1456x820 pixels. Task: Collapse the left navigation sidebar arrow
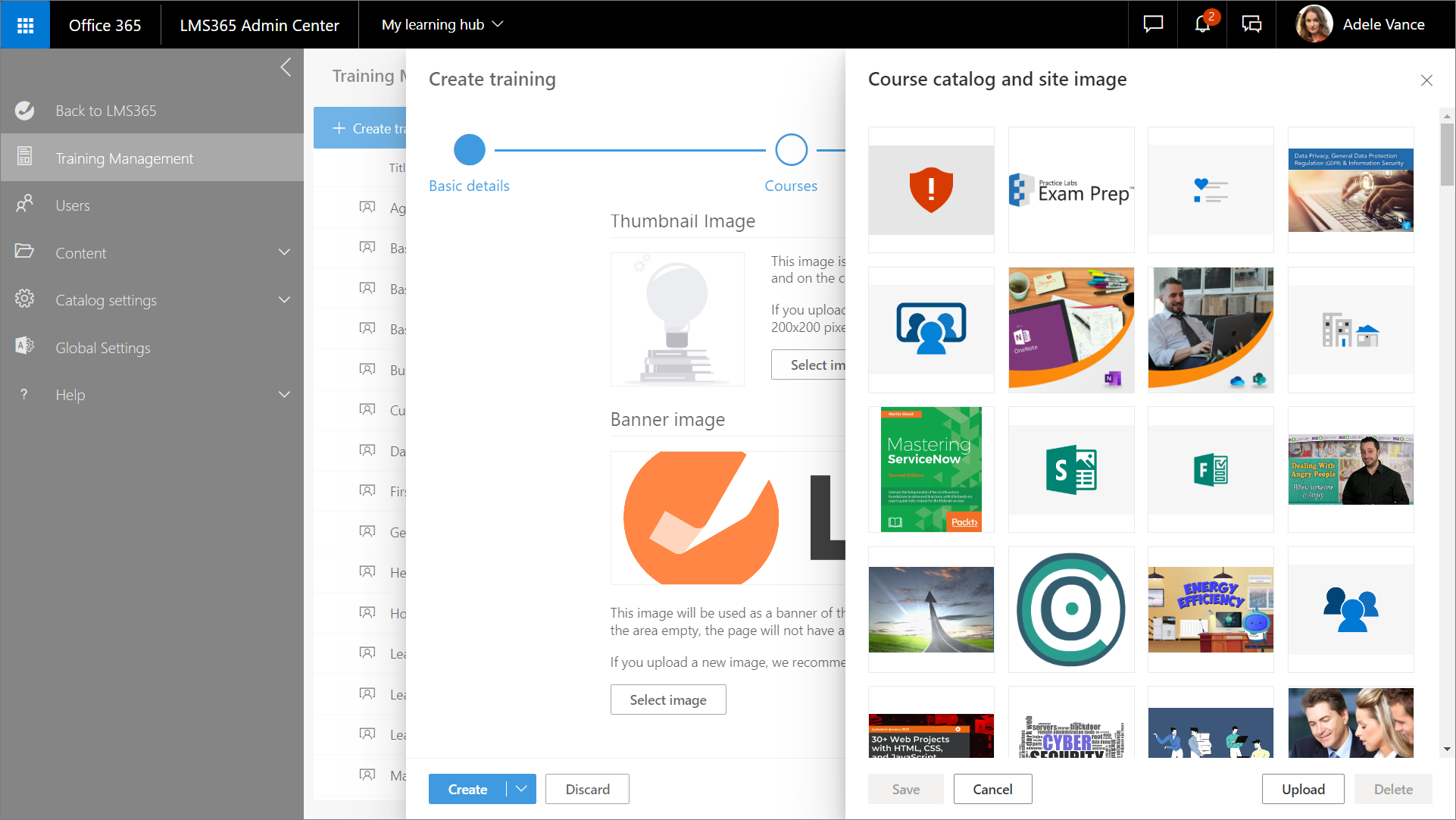point(286,67)
